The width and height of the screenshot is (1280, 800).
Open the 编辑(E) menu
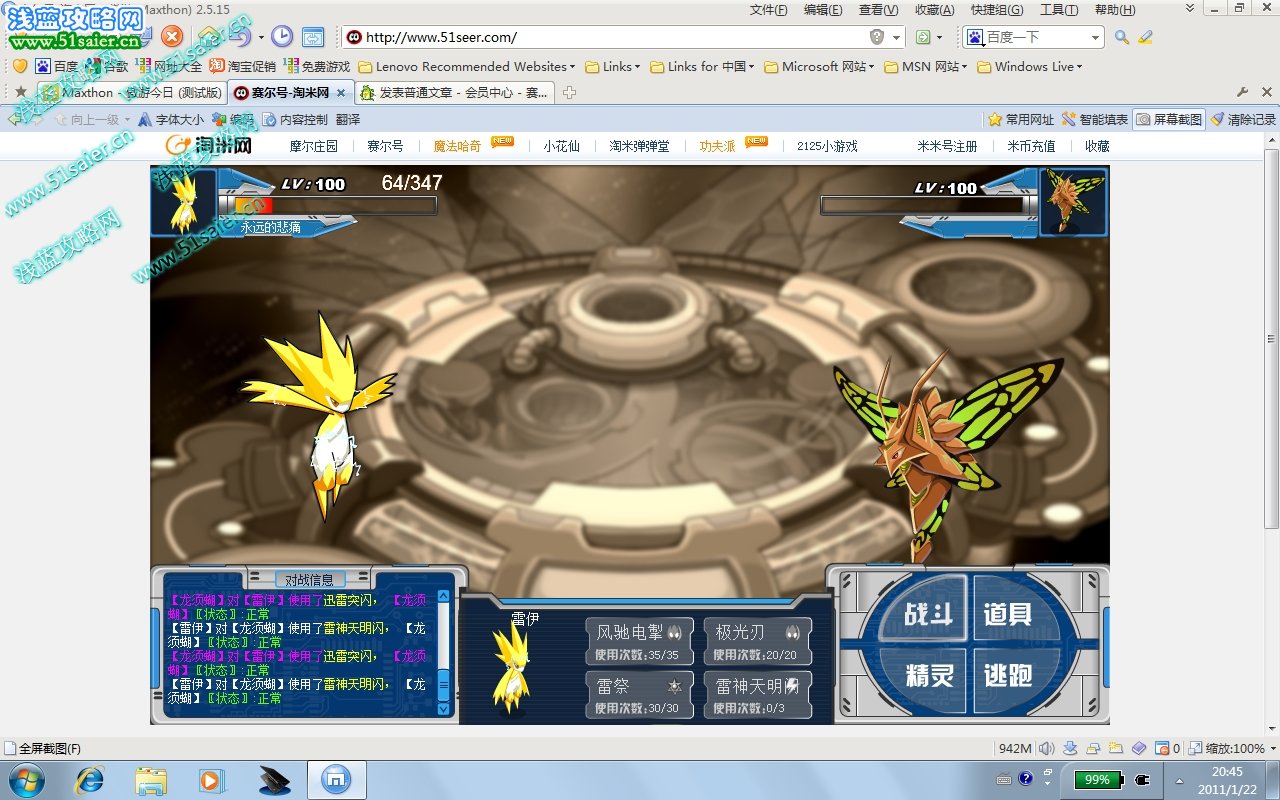(823, 10)
